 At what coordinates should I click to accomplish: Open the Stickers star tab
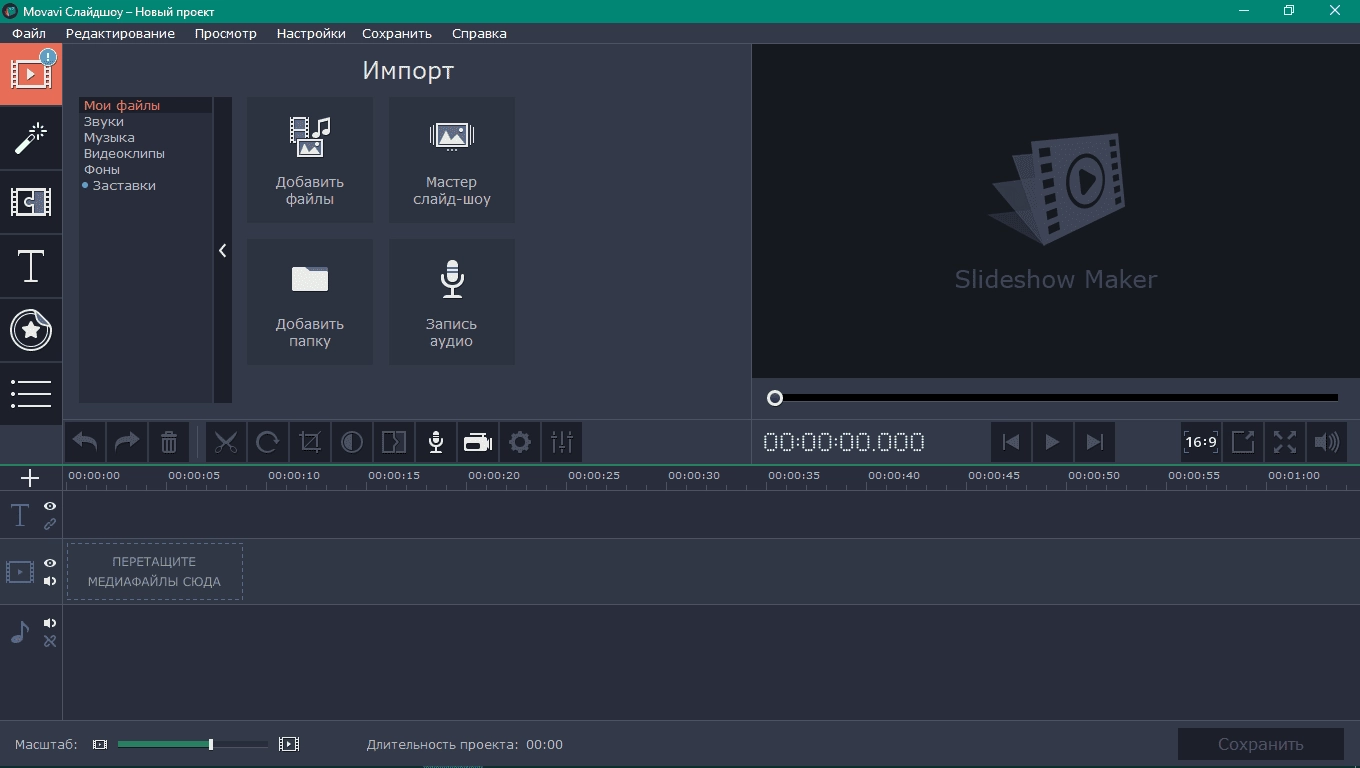coord(31,330)
